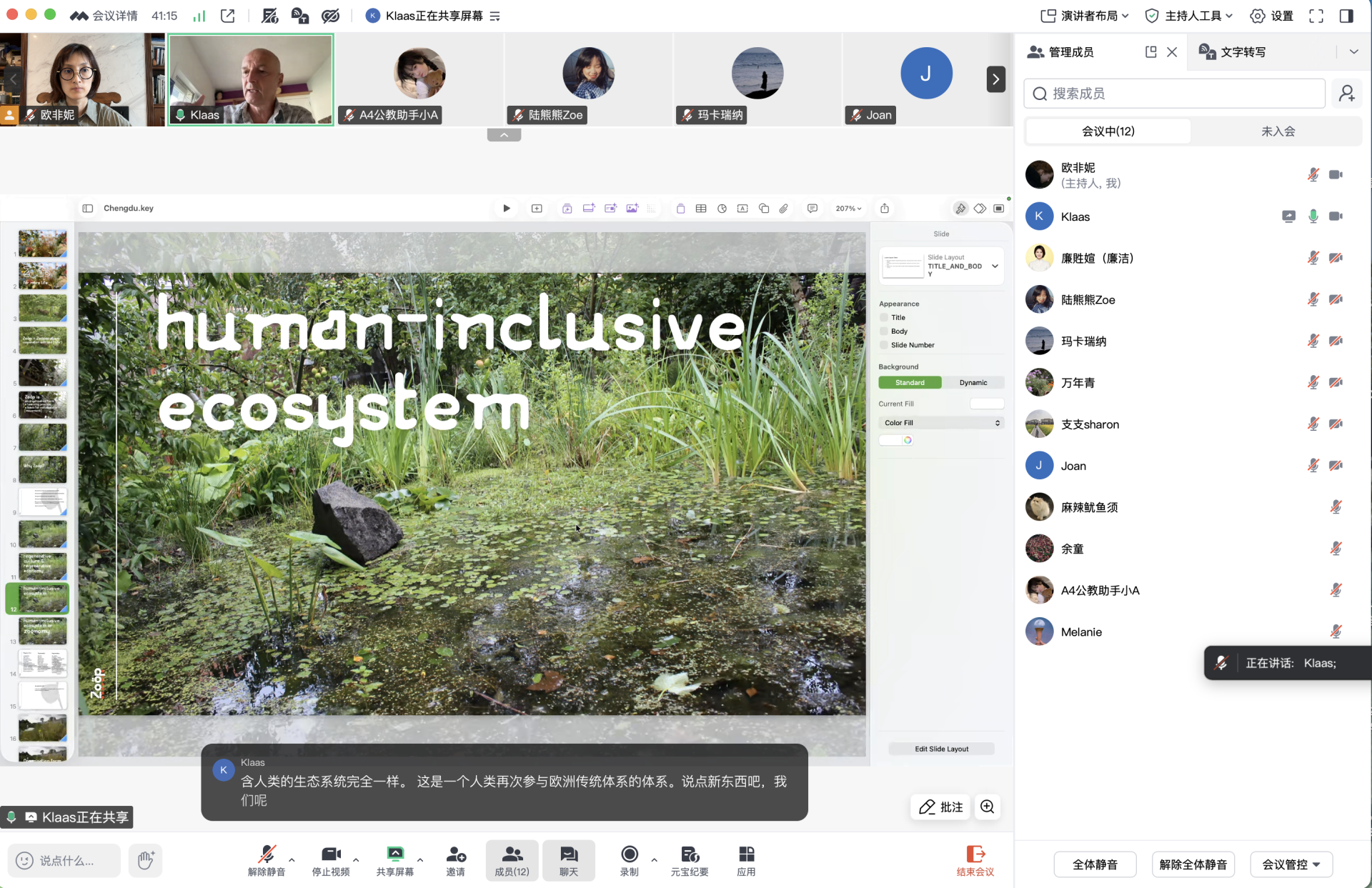Open 元宝纪要 meeting notes

coord(690,860)
